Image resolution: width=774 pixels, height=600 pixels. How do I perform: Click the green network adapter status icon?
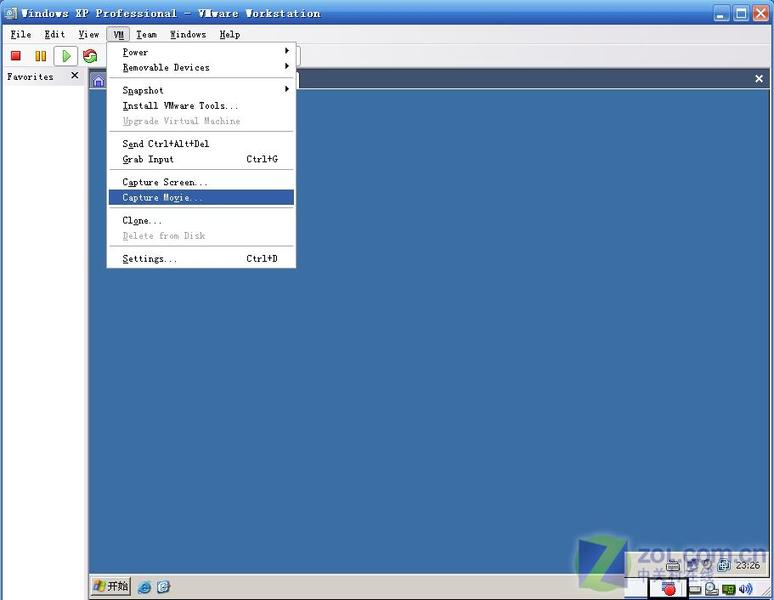[x=729, y=589]
